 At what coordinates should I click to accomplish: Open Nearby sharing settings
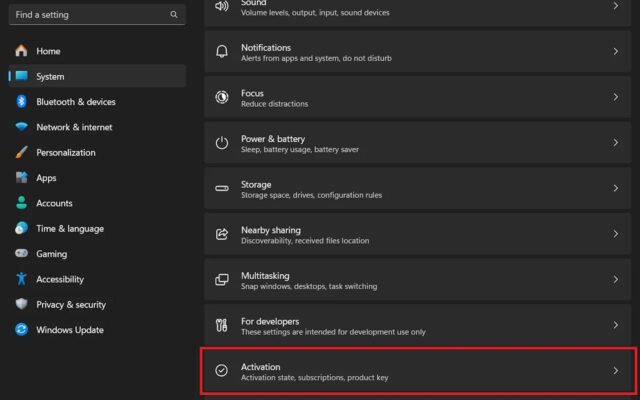coord(418,235)
